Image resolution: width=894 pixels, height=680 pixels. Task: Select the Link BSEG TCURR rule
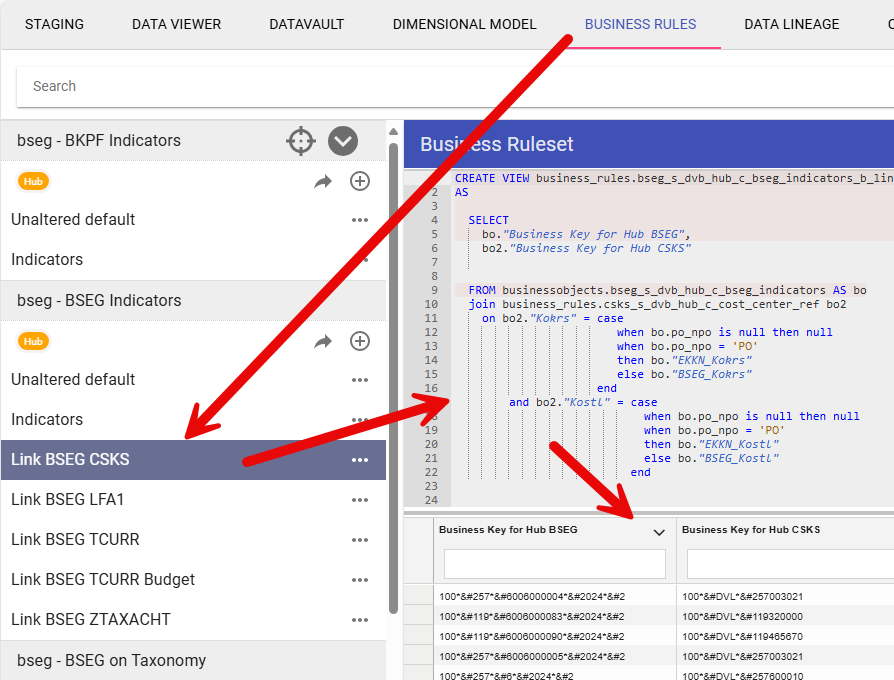(75, 540)
